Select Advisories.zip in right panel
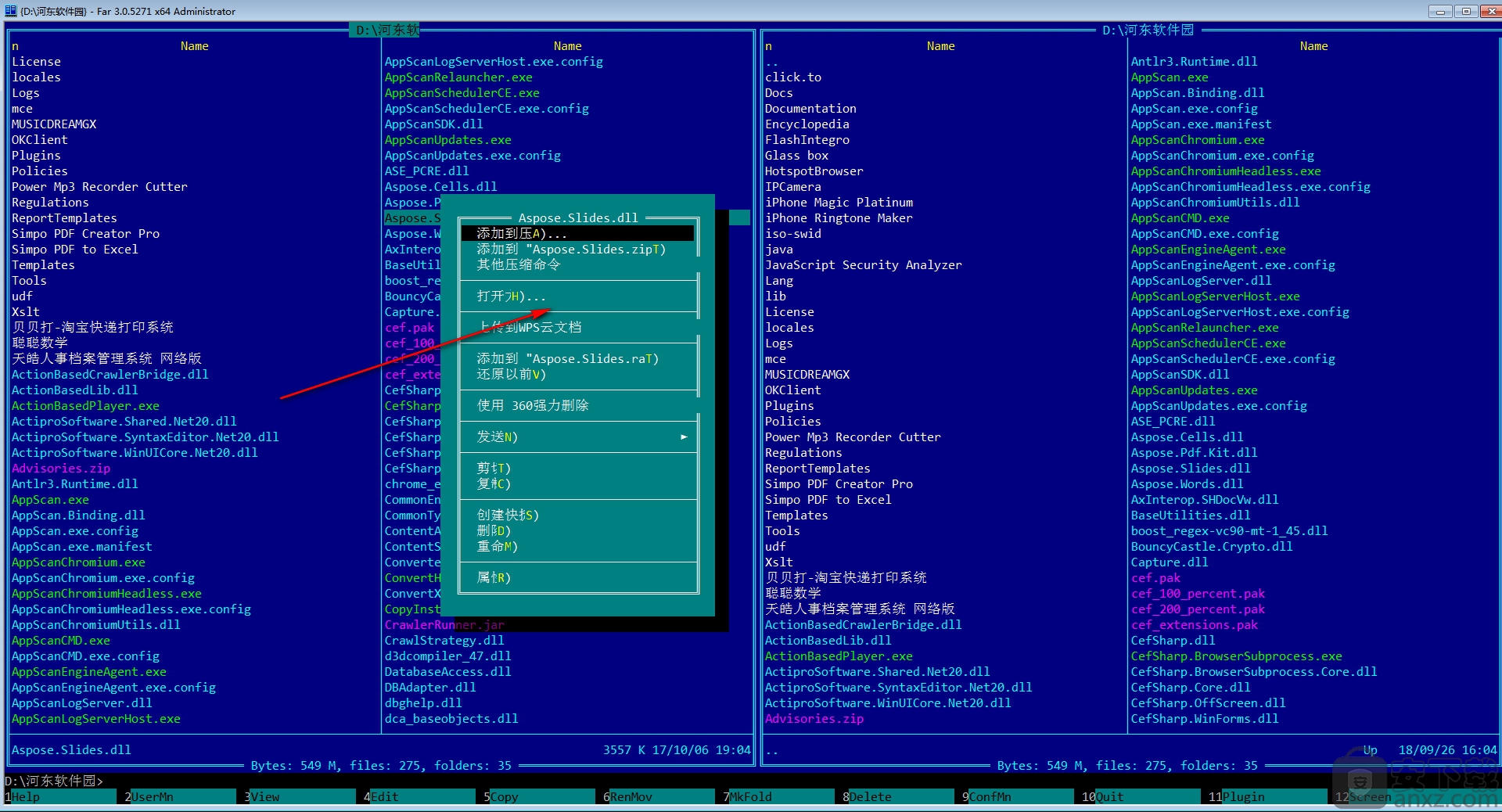This screenshot has width=1502, height=812. [x=814, y=718]
